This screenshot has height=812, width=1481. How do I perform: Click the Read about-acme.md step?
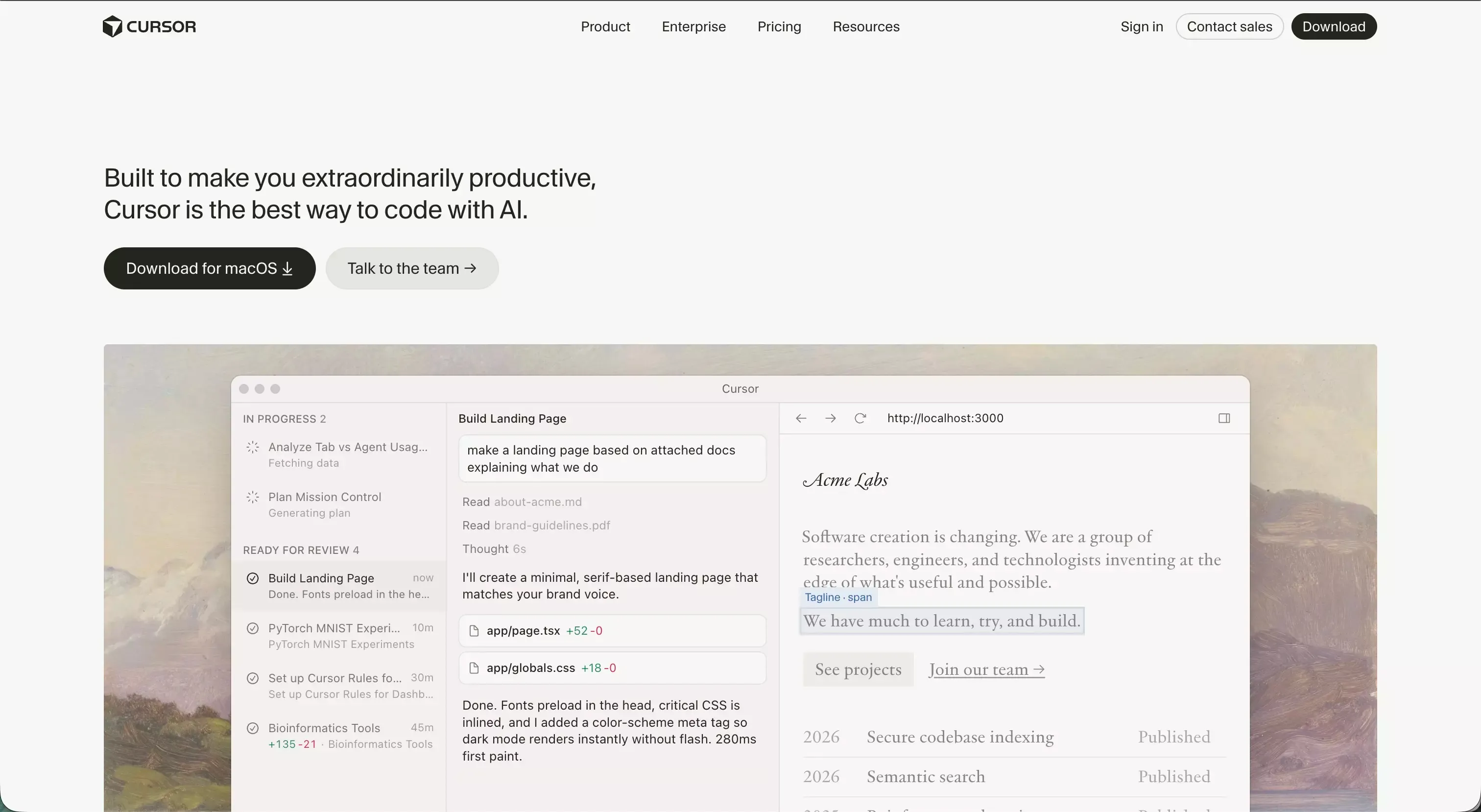522,502
